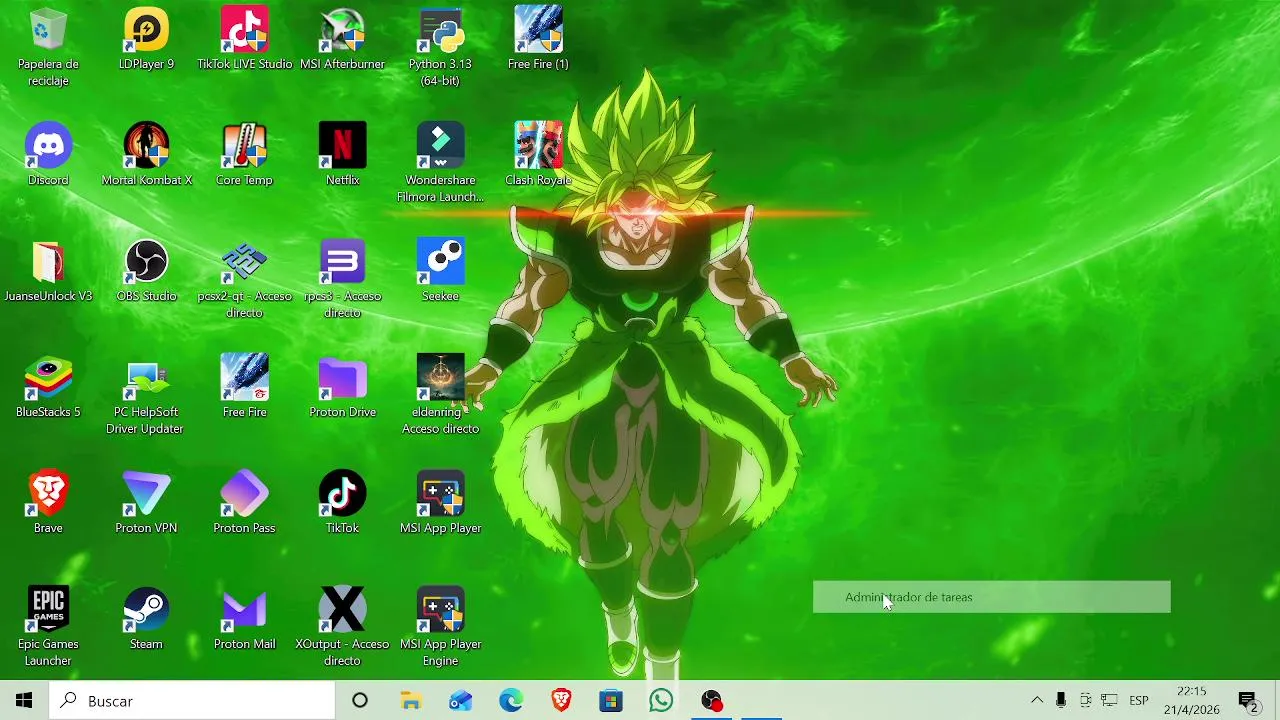Click the Proton VPN icon

(x=146, y=503)
